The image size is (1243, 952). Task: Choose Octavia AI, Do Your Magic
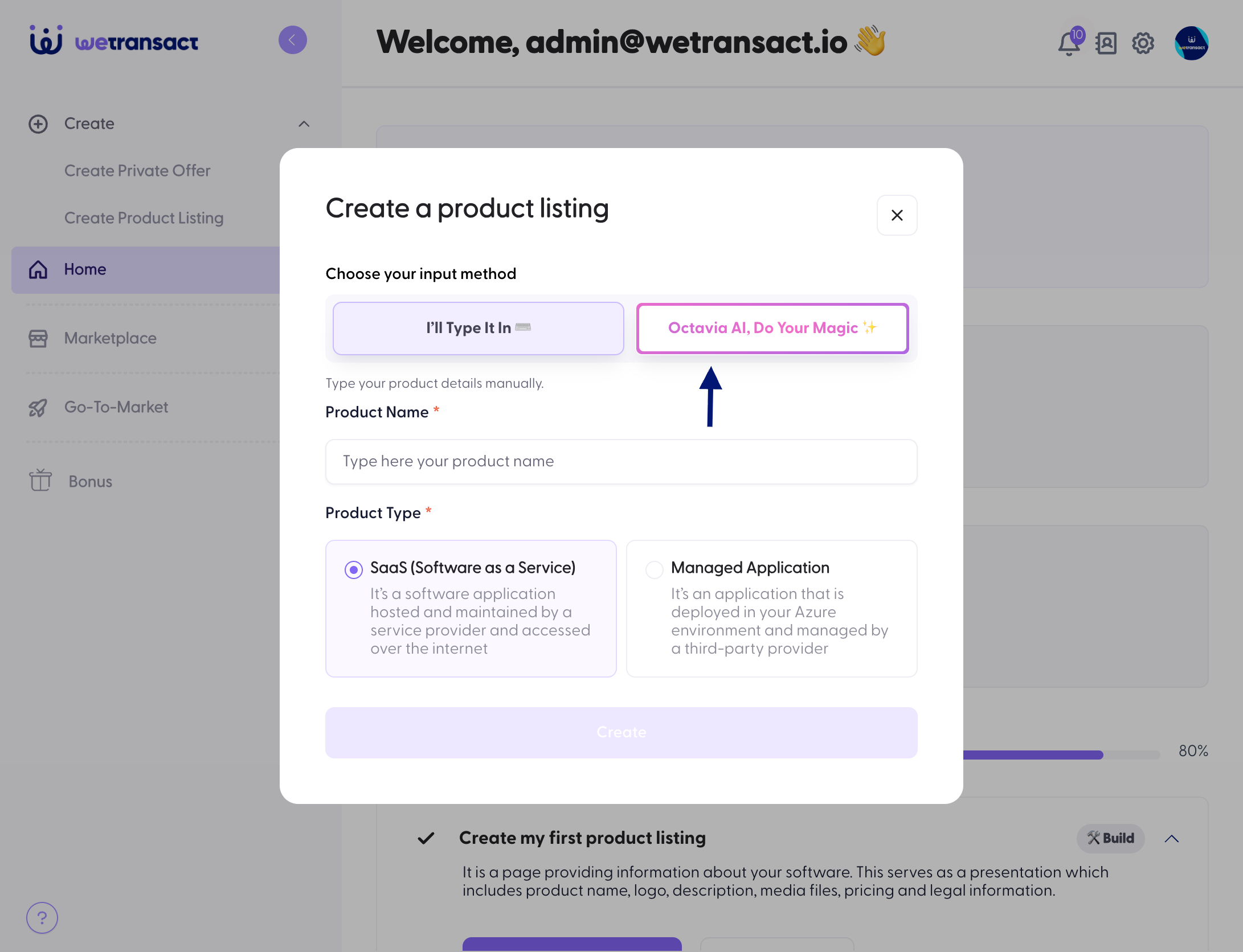(x=772, y=329)
